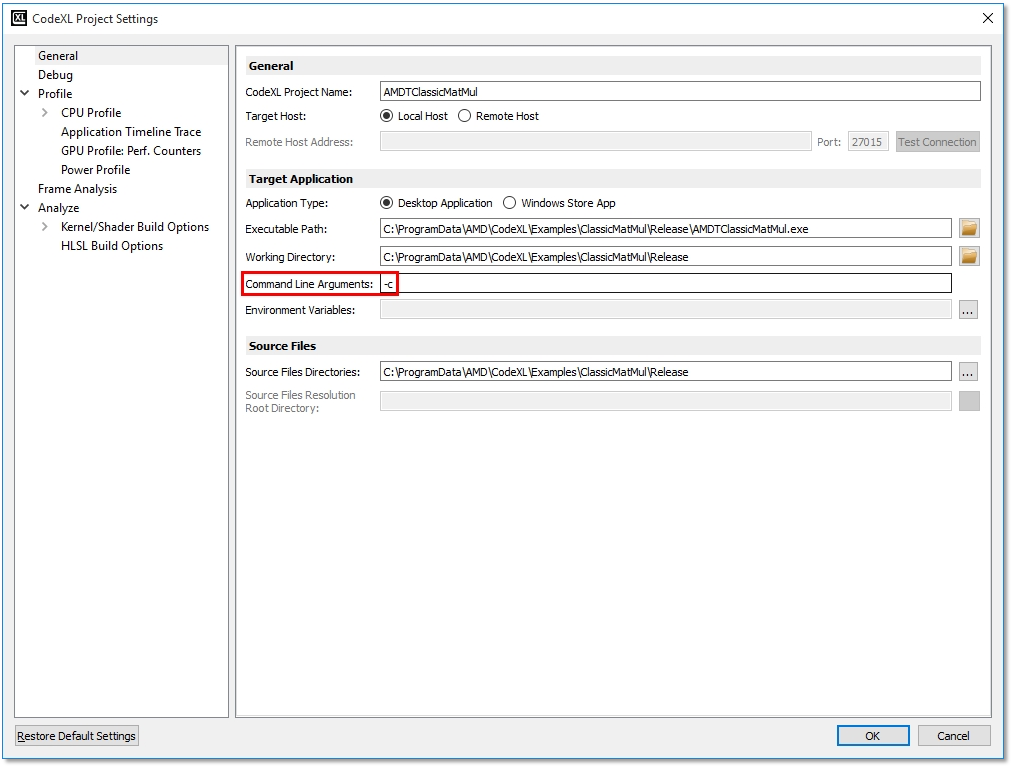This screenshot has height=768, width=1013.
Task: Click the Working Directory field
Action: [x=665, y=257]
